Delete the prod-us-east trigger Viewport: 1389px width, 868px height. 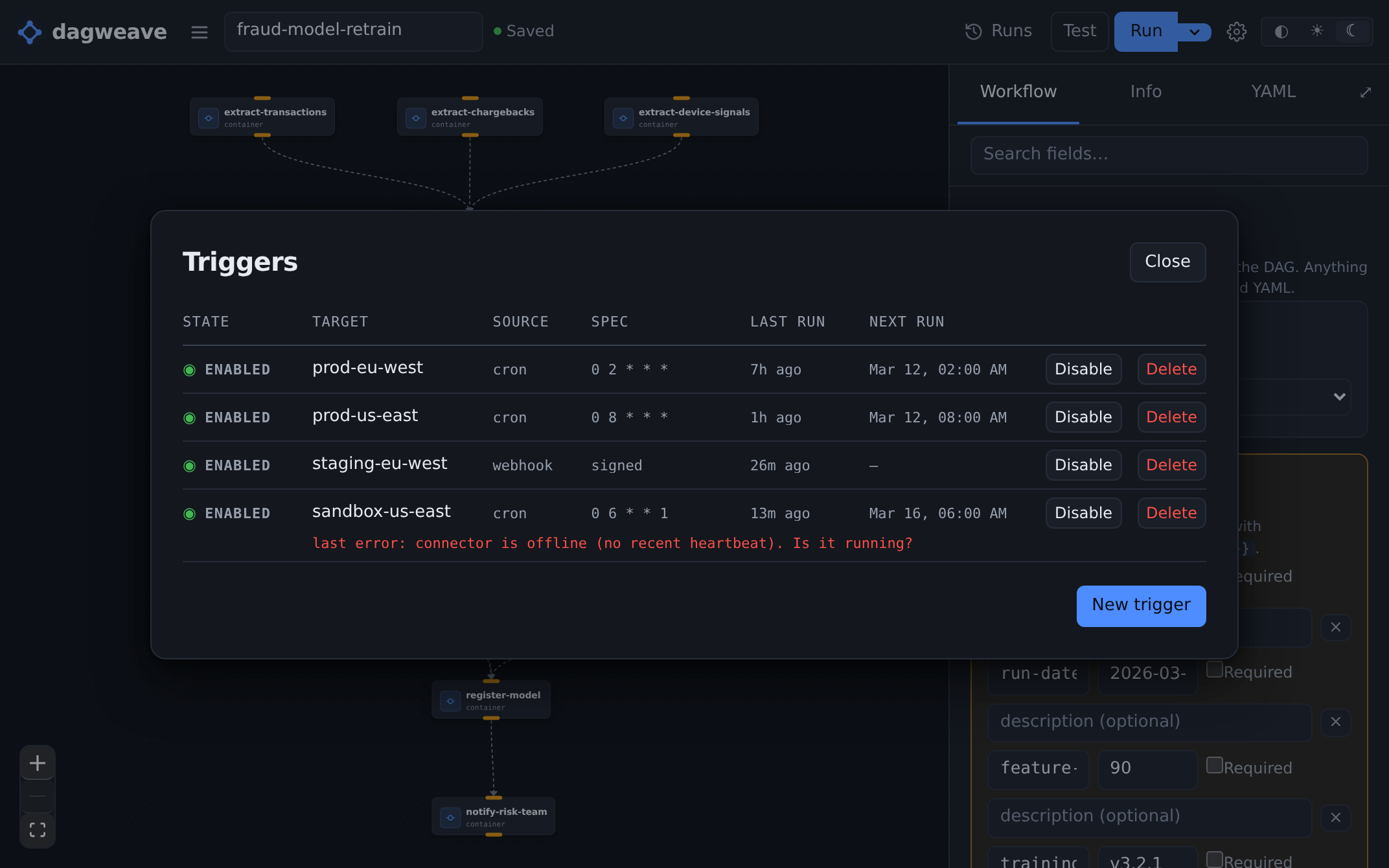click(1171, 417)
